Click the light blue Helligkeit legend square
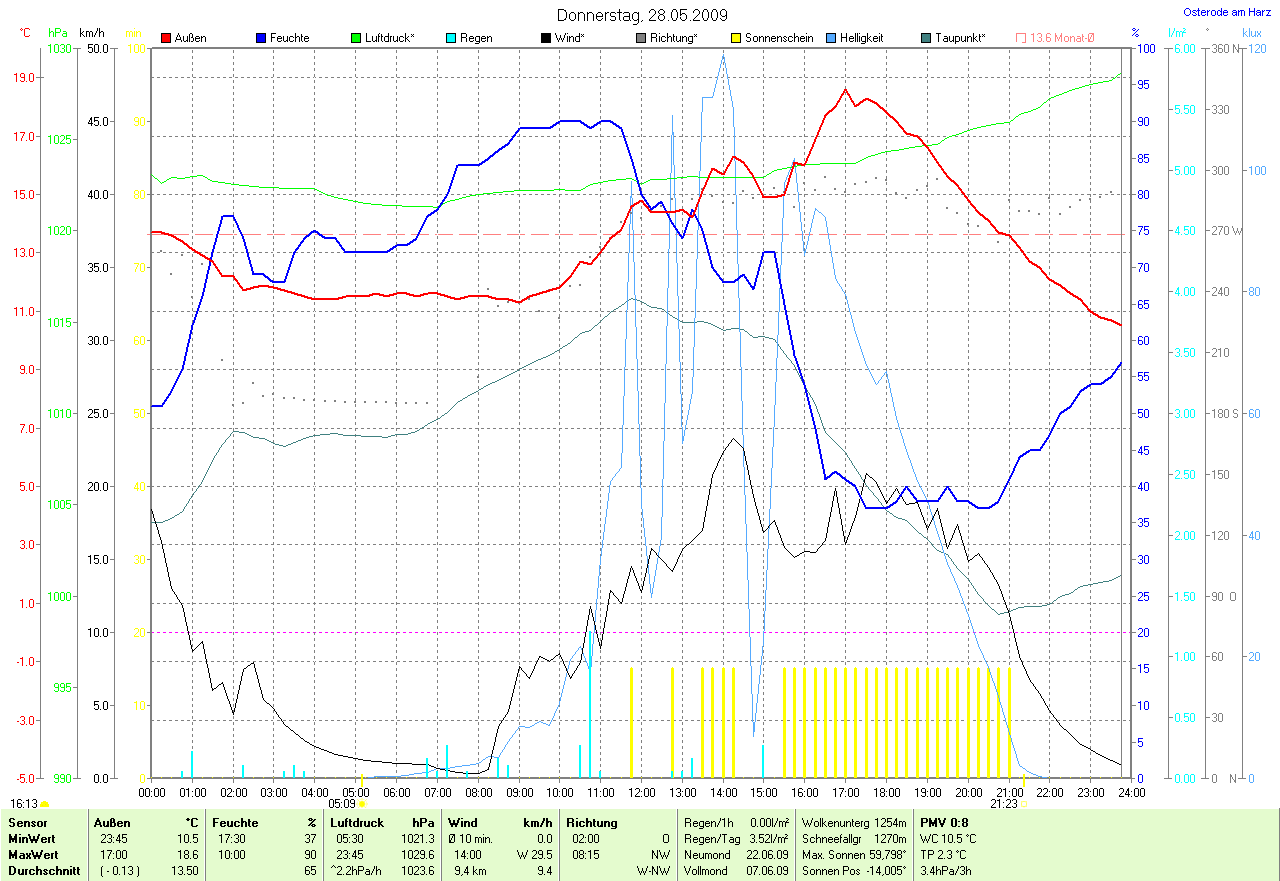This screenshot has height=881, width=1280. click(831, 38)
